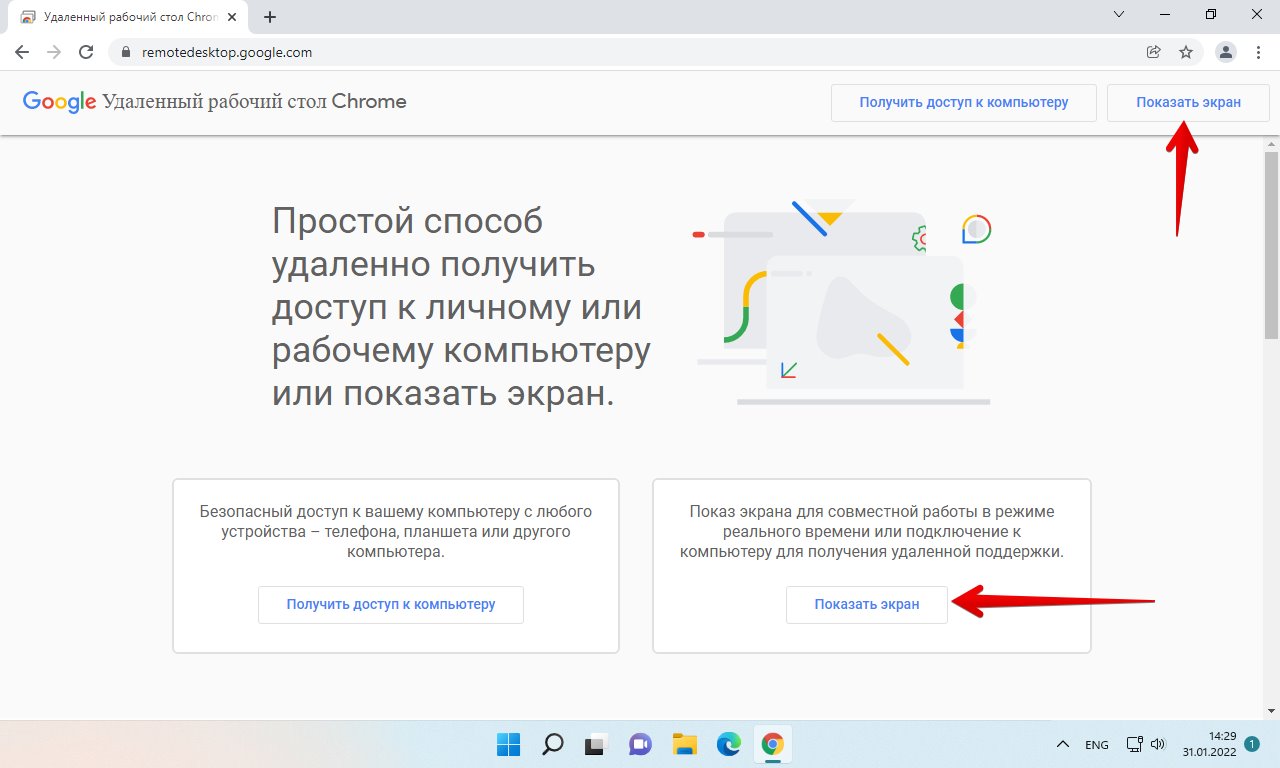1280x768 pixels.
Task: Click the top Получить доступ к компьютеру button
Action: click(964, 102)
